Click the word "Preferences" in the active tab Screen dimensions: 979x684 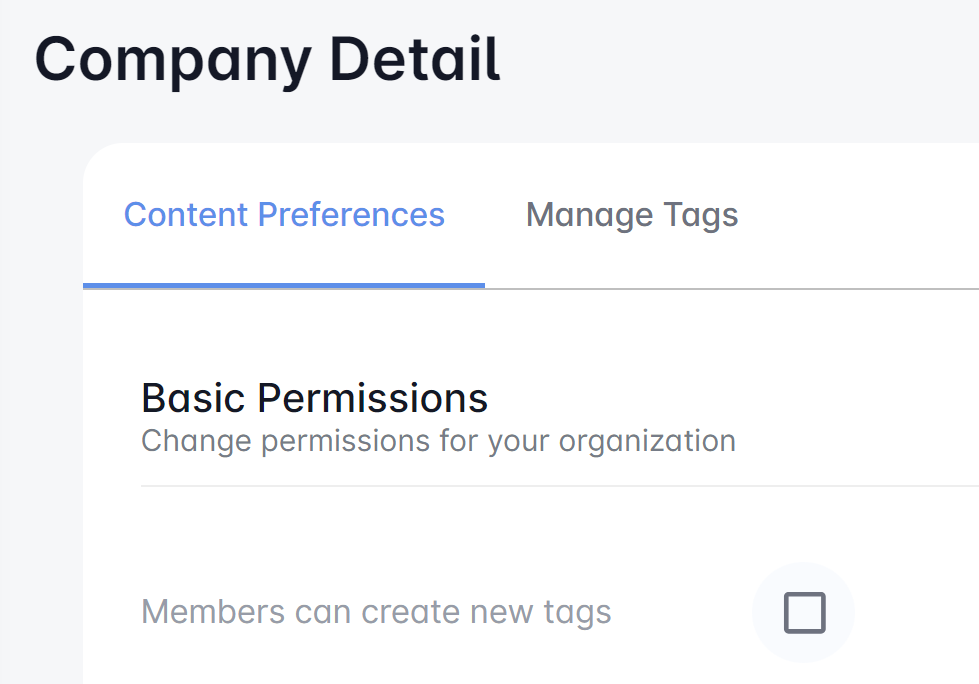pos(351,215)
